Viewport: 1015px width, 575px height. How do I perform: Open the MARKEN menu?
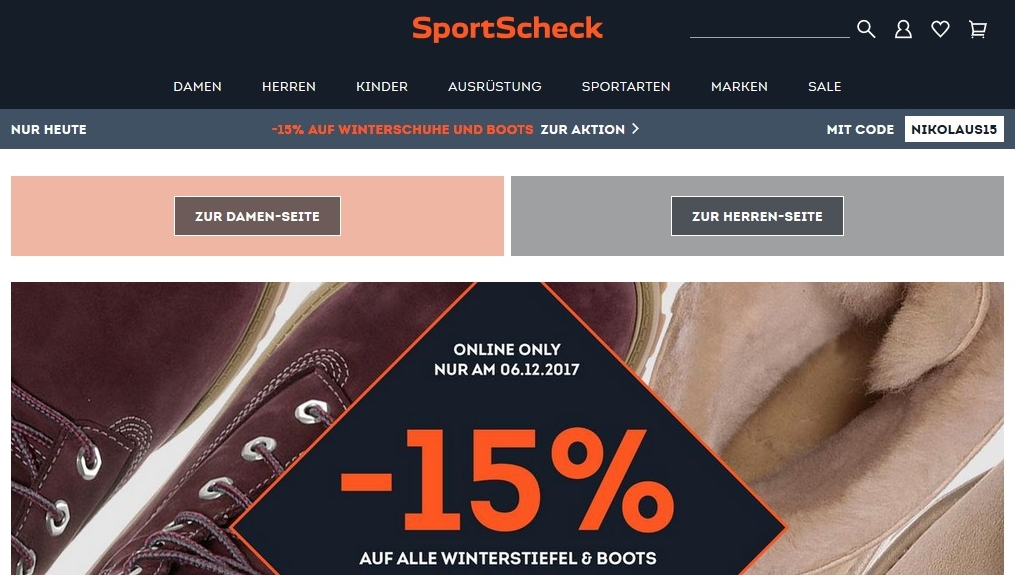point(739,86)
